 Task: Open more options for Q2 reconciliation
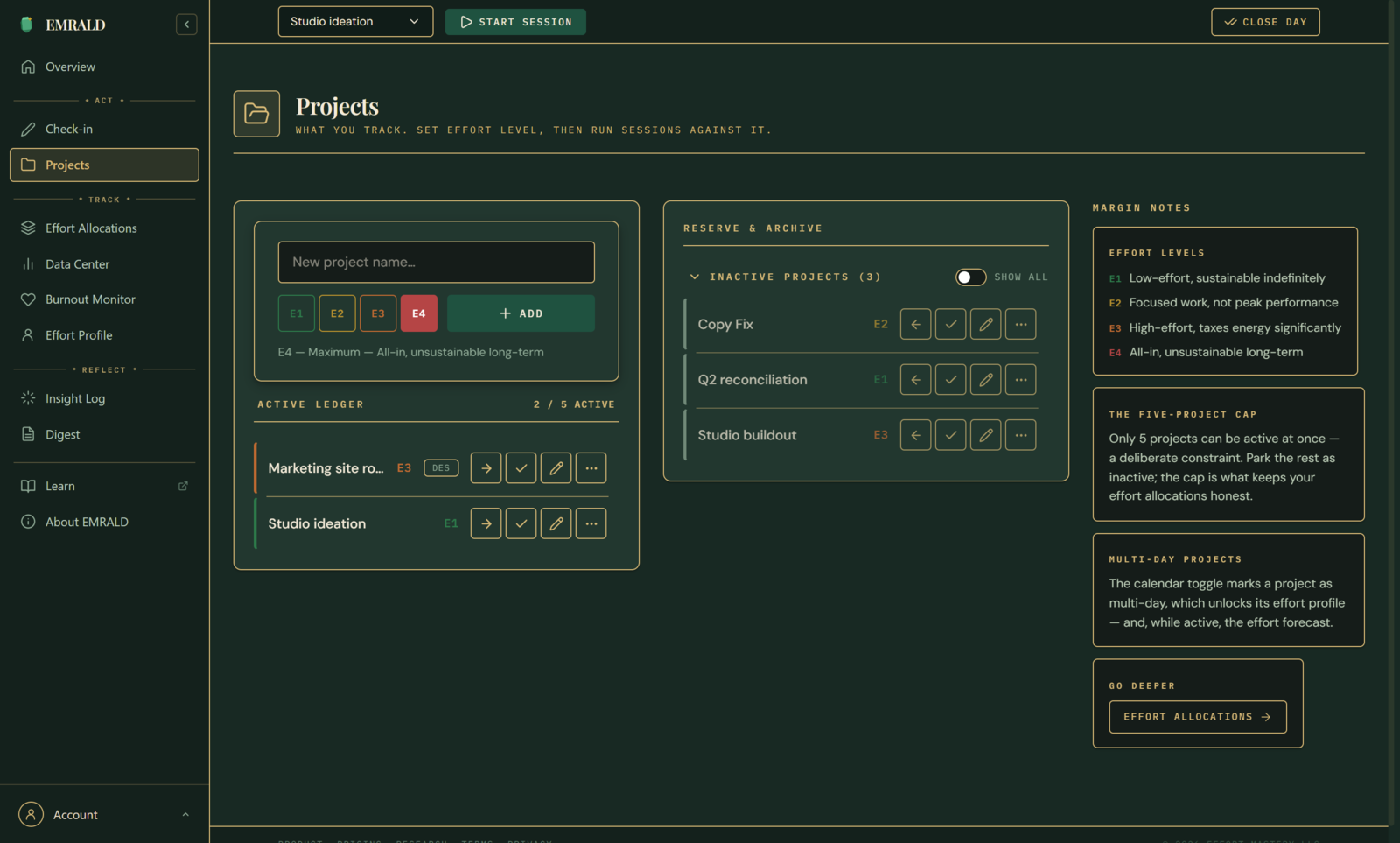coord(1021,380)
